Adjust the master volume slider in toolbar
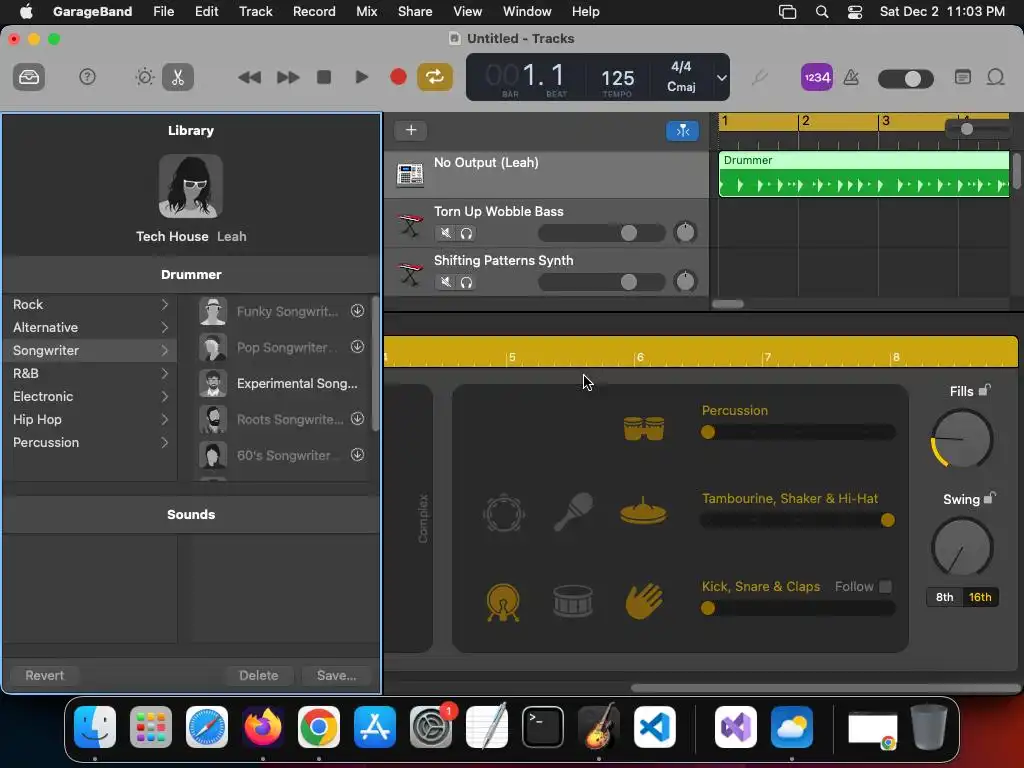1024x768 pixels. (x=906, y=79)
